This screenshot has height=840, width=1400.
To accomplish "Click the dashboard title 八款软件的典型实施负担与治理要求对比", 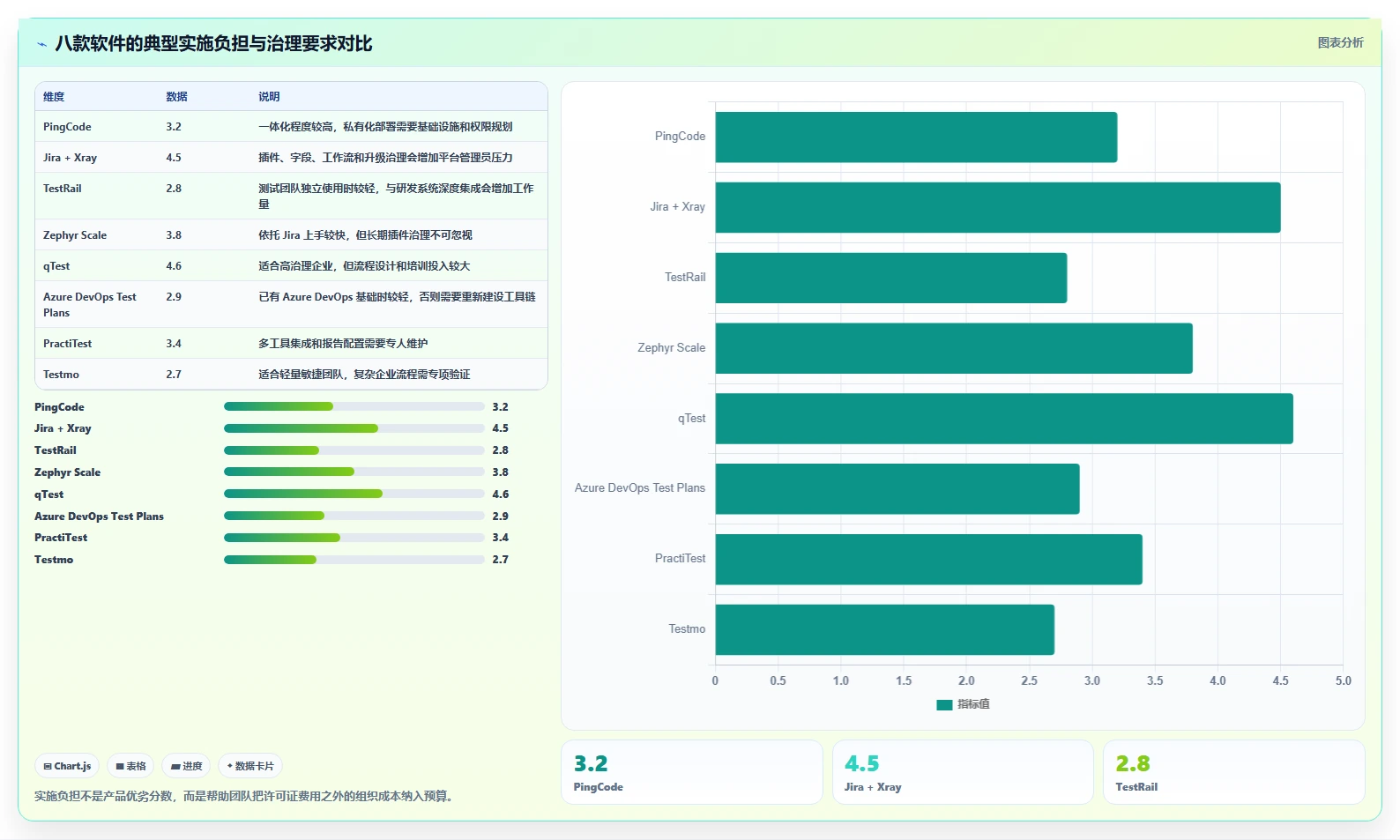I will 213,44.
